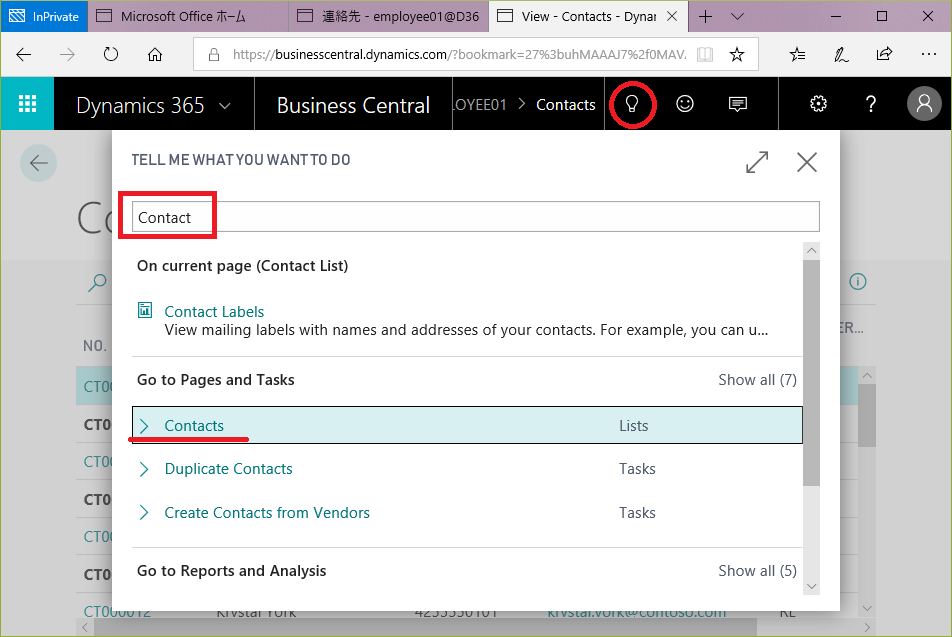Screen dimensions: 952x637
Task: Click the InPrivate indicator badge
Action: 44,16
